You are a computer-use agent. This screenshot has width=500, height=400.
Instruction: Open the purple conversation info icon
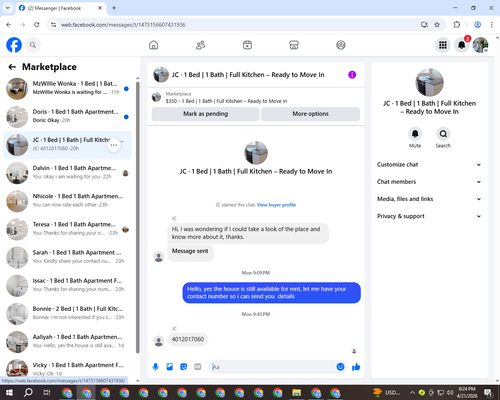pos(352,75)
